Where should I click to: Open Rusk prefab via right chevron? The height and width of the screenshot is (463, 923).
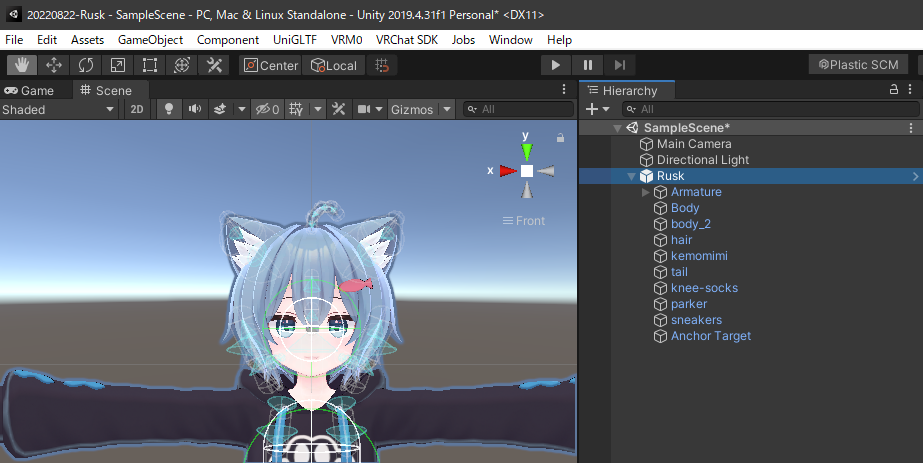915,176
